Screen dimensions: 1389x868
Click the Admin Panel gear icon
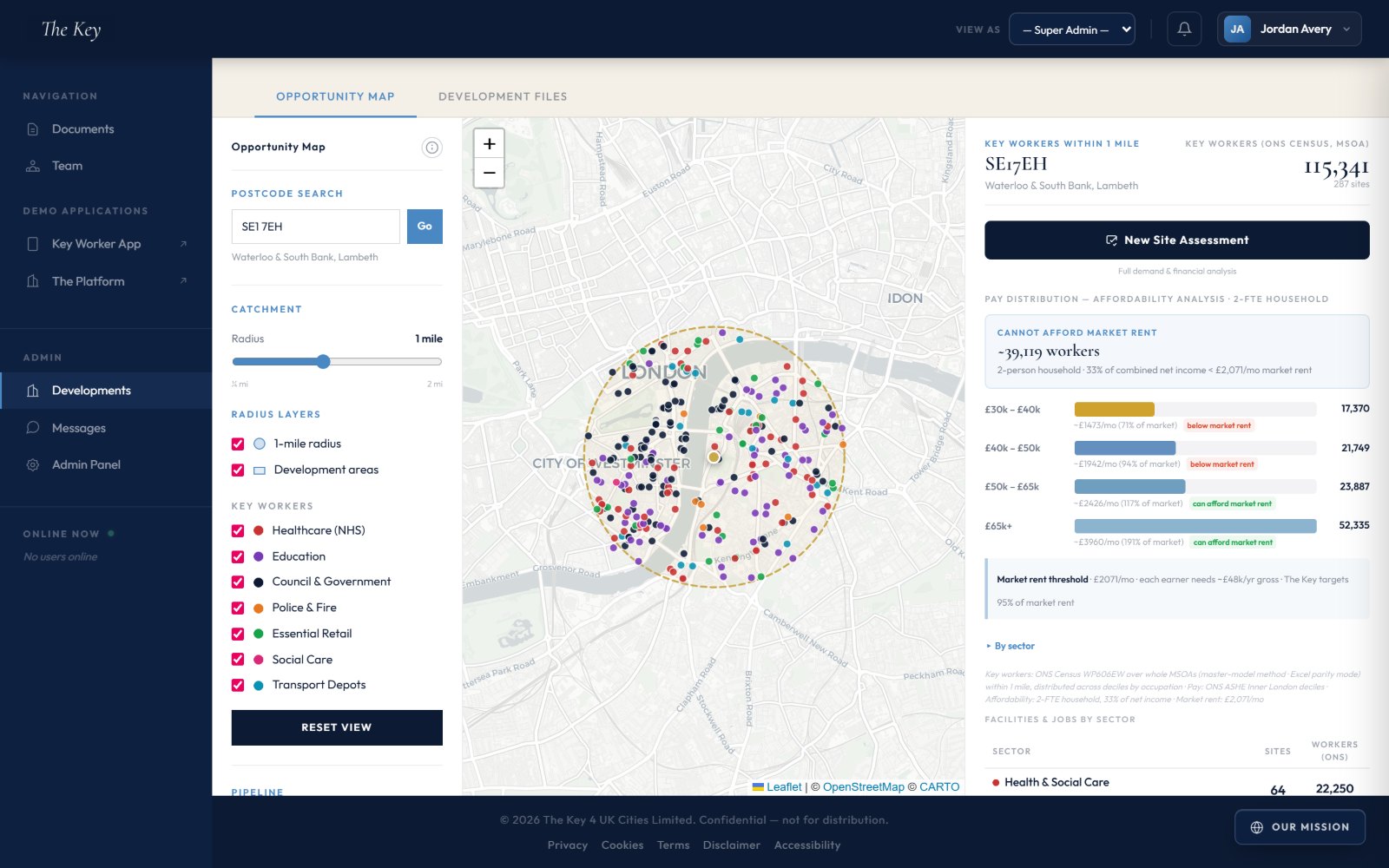click(33, 464)
